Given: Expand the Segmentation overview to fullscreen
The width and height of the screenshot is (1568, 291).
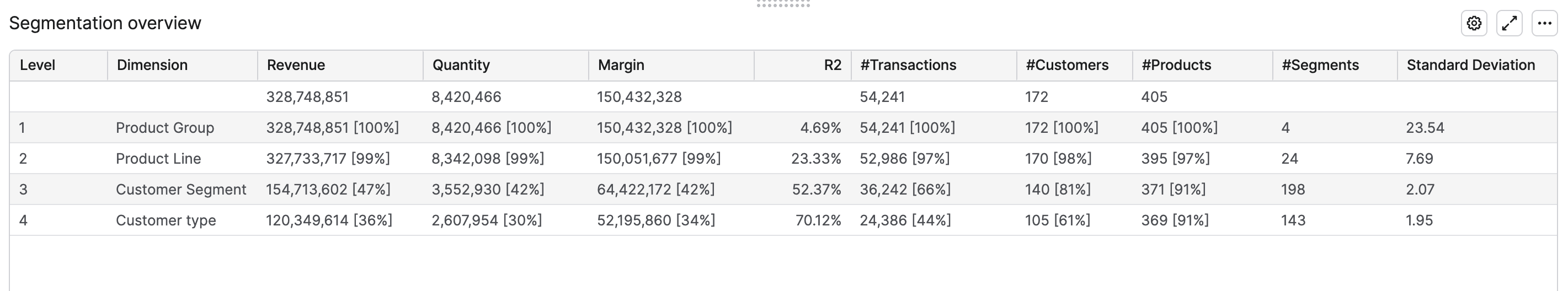Looking at the screenshot, I should pyautogui.click(x=1509, y=24).
